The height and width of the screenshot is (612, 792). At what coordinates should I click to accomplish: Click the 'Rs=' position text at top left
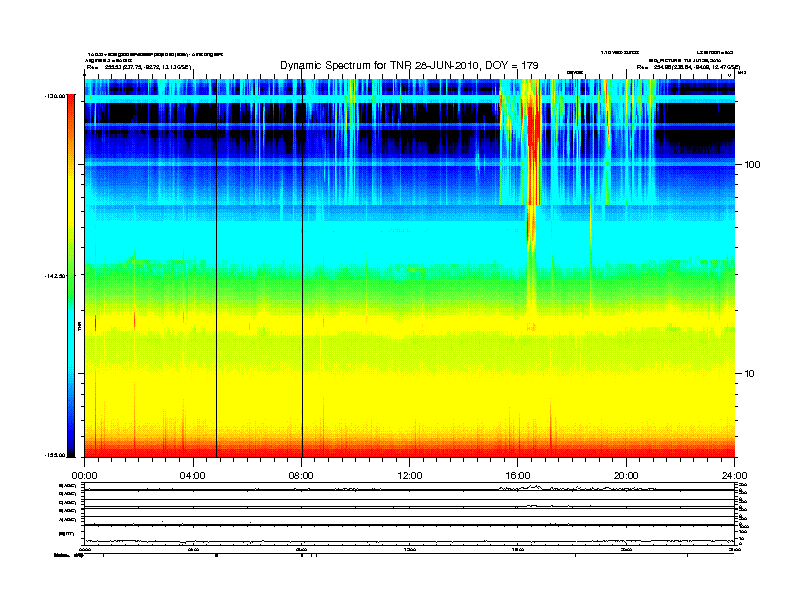click(138, 67)
